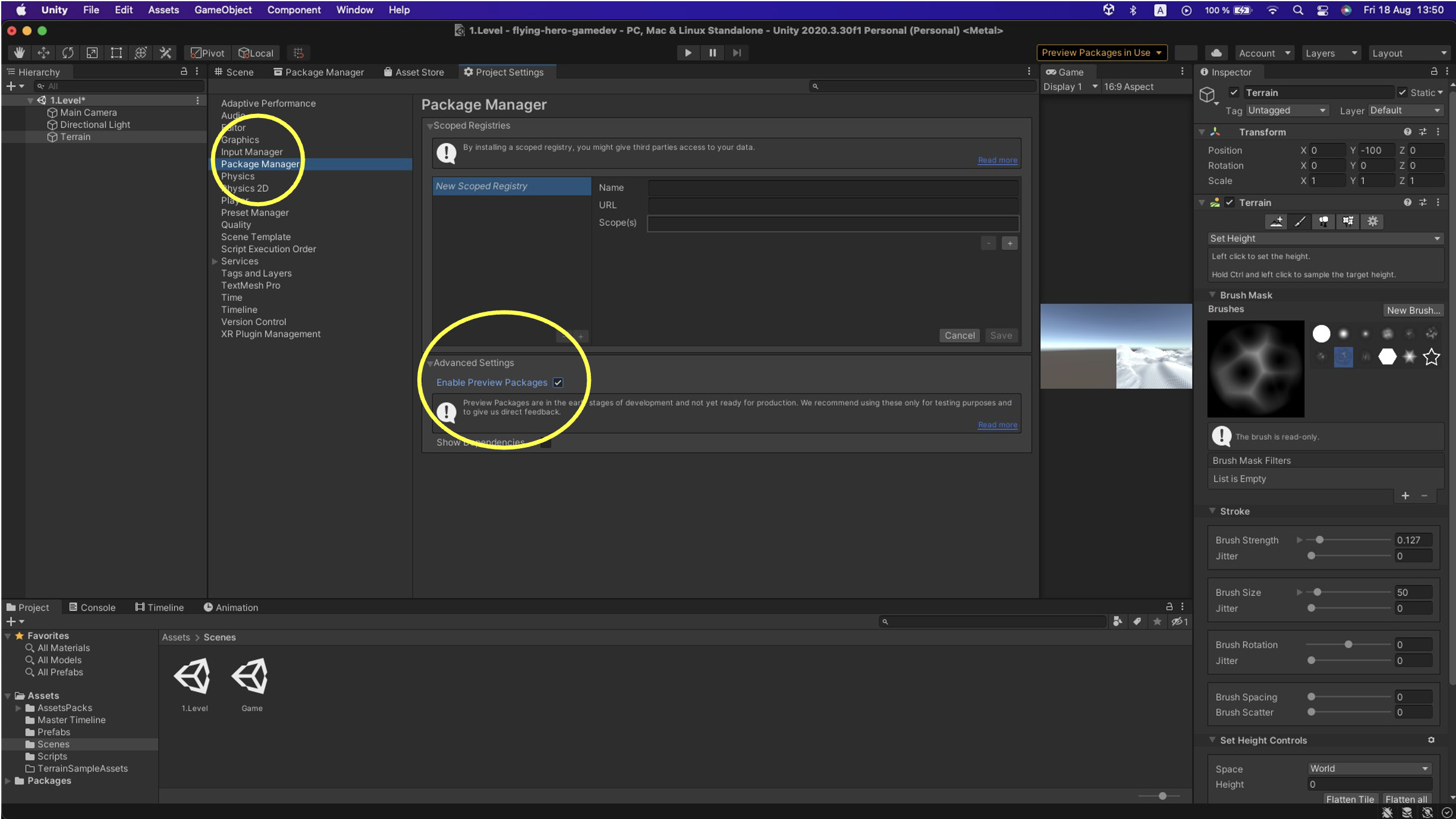1456x819 pixels.
Task: Select the Rotate tool
Action: tap(68, 53)
